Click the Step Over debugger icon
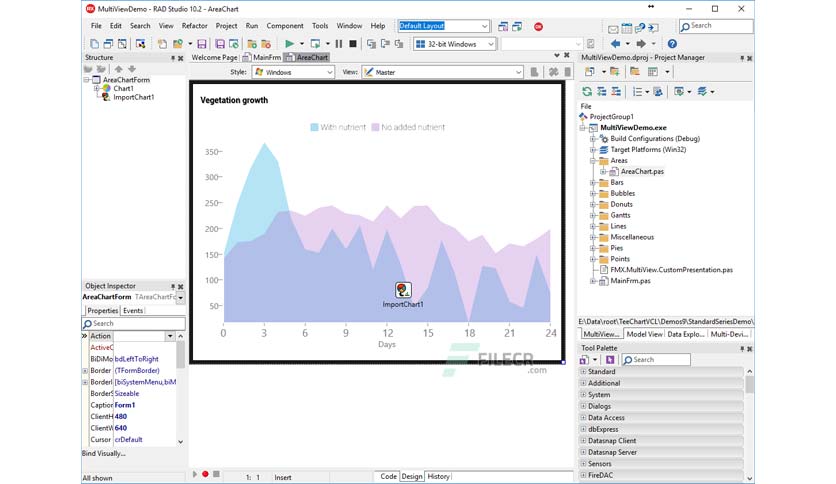Viewport: 836px width, 484px height. (385, 44)
